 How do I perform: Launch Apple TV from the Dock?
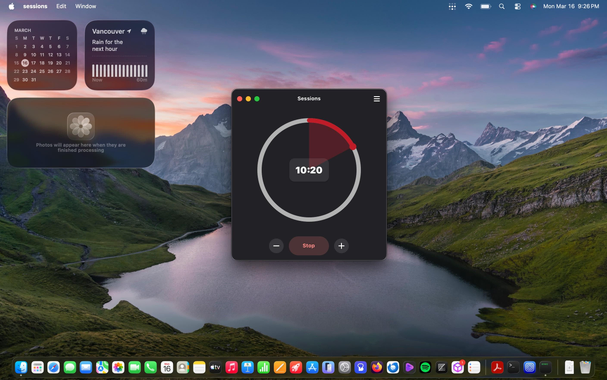pyautogui.click(x=215, y=367)
